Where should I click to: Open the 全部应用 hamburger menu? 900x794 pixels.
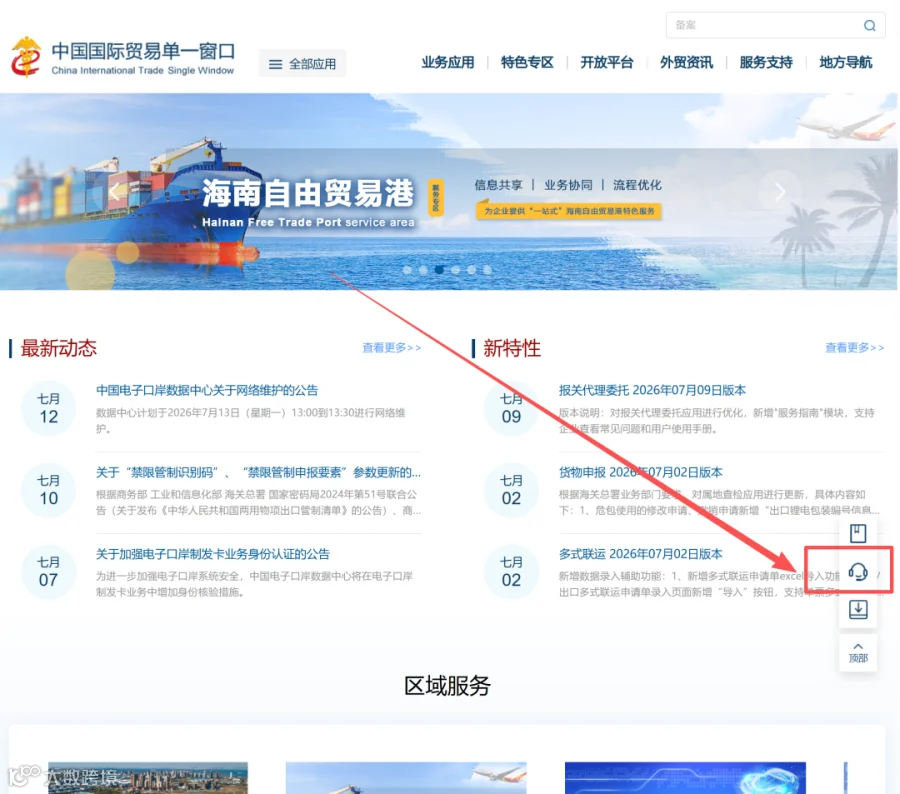[x=302, y=64]
